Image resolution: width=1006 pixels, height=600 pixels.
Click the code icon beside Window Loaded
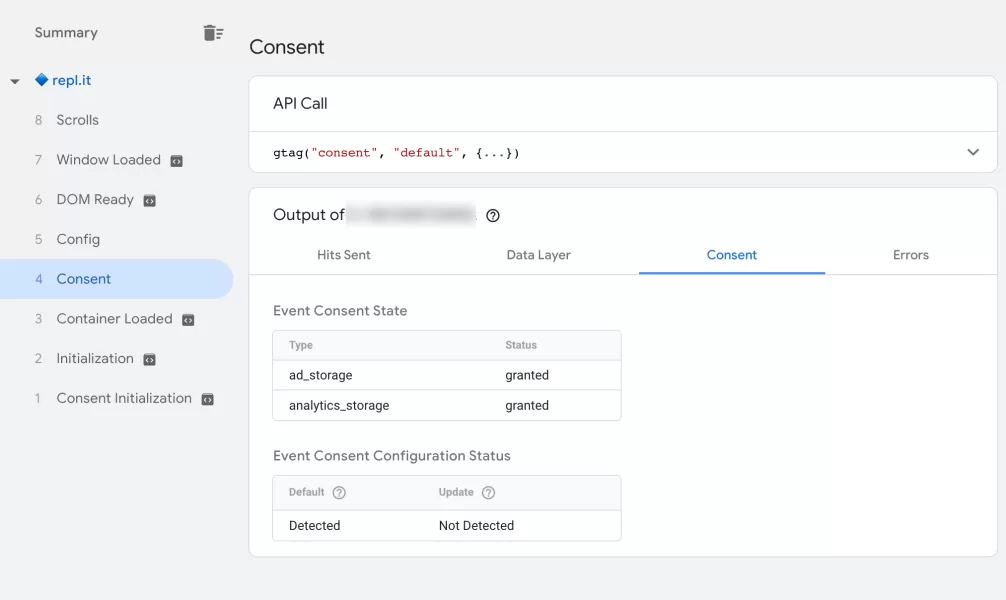tap(177, 161)
